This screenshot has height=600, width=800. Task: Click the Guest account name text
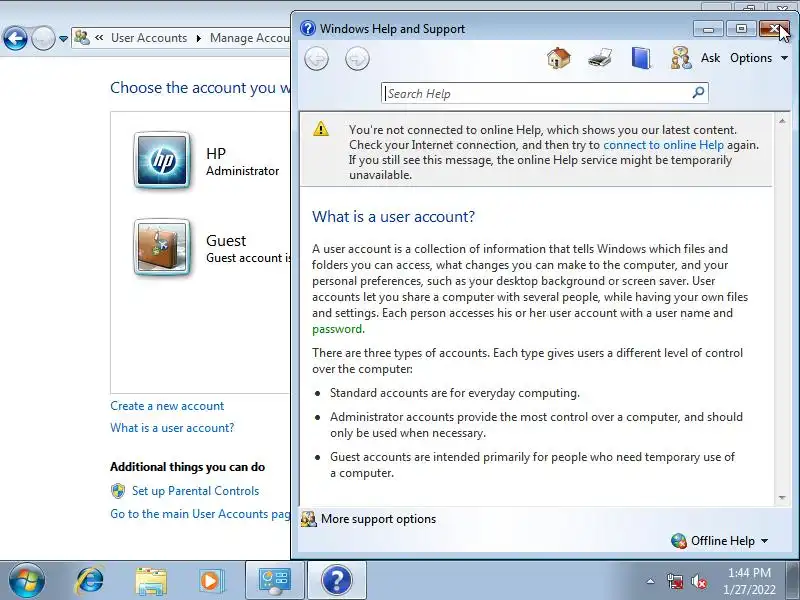point(226,240)
